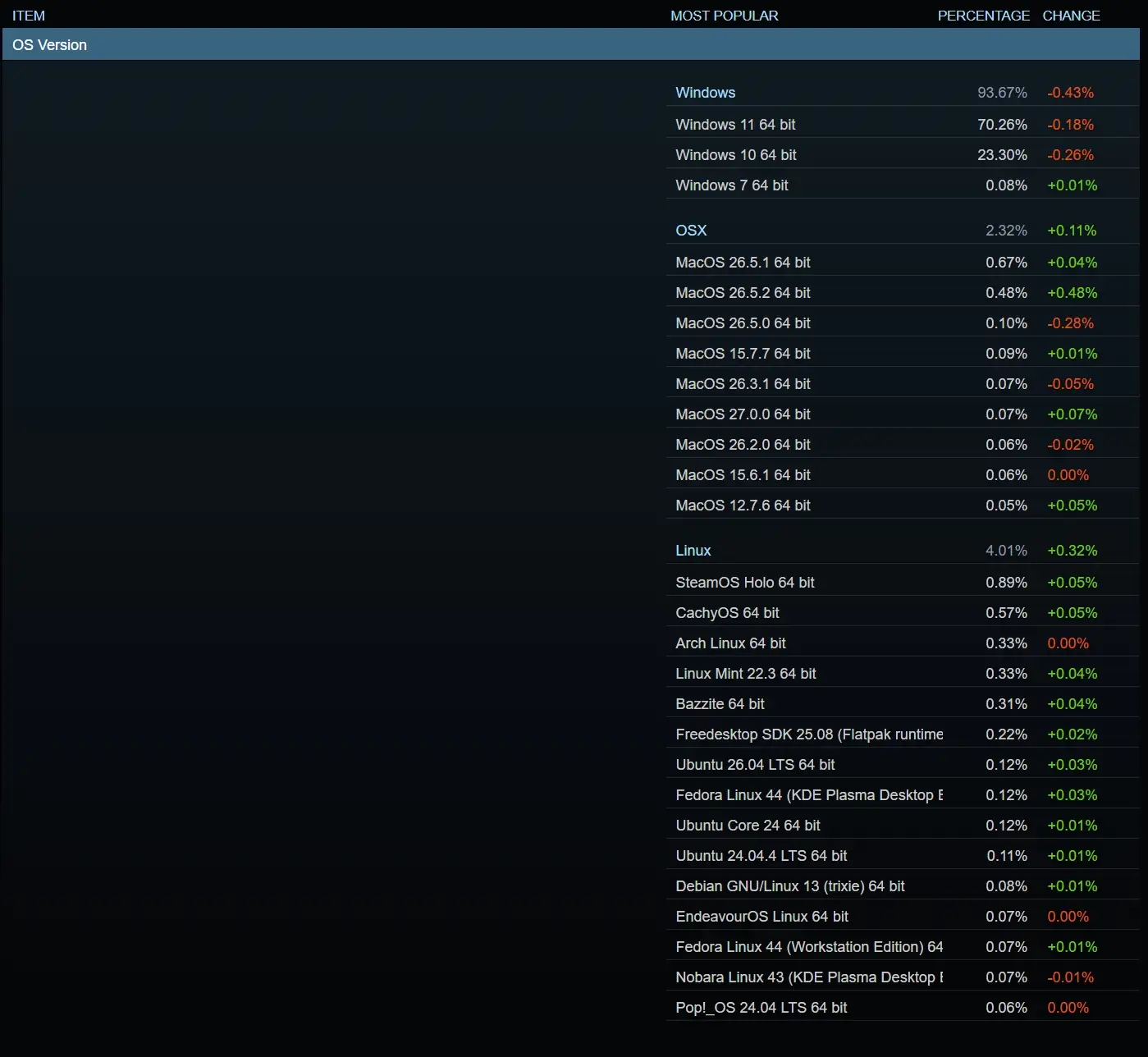Screen dimensions: 1148x1057
Task: Click the Linux total 4.01% value
Action: [1006, 551]
